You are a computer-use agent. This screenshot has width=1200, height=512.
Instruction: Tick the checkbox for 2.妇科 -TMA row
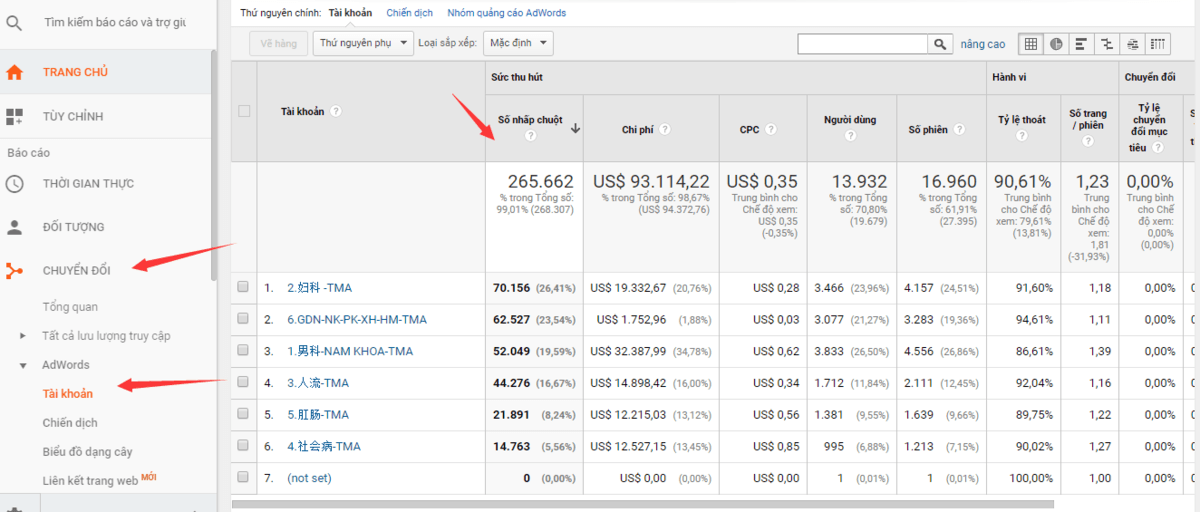click(x=243, y=287)
